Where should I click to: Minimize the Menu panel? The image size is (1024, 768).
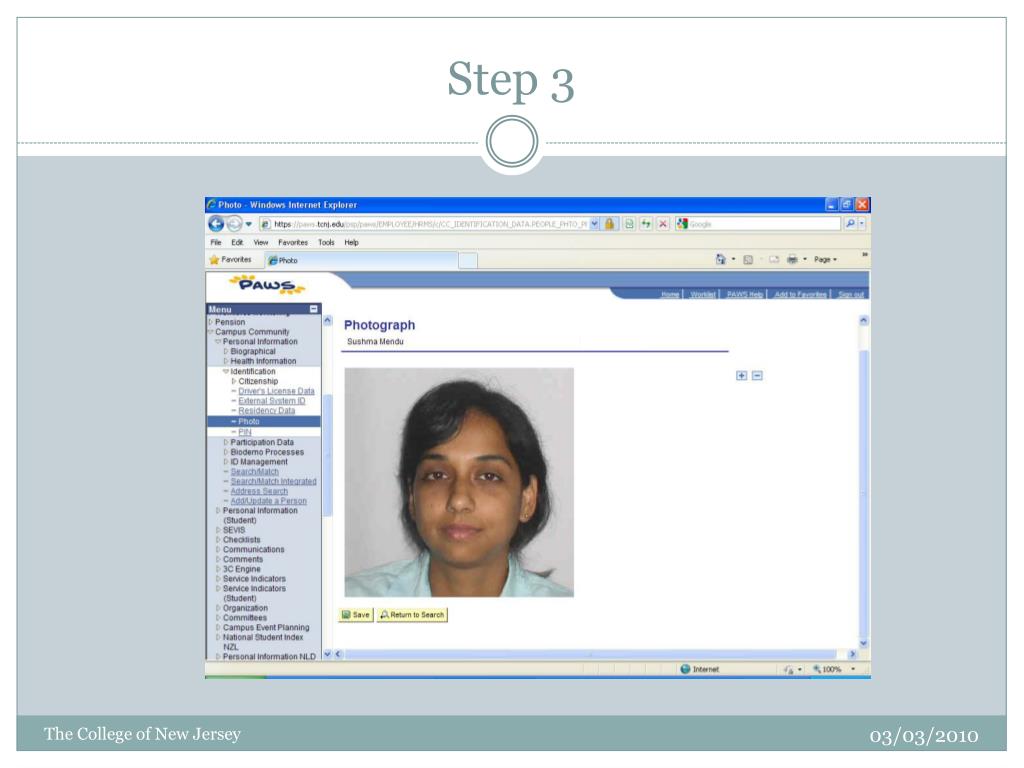pos(313,309)
